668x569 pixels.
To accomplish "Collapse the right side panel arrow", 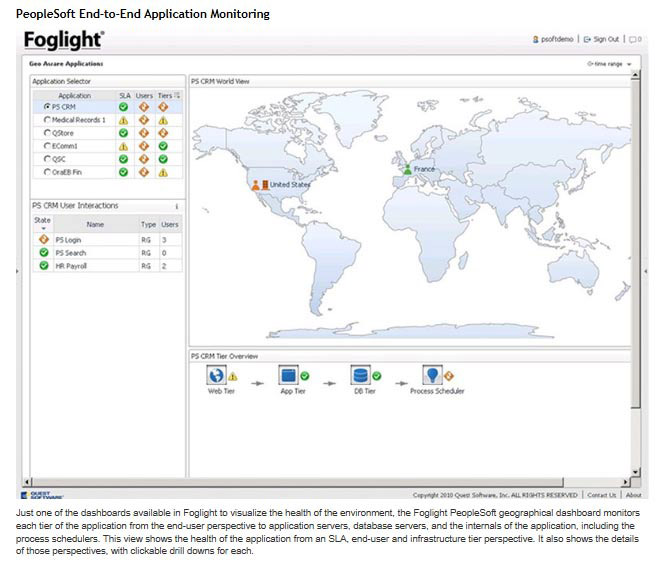I will (646, 271).
